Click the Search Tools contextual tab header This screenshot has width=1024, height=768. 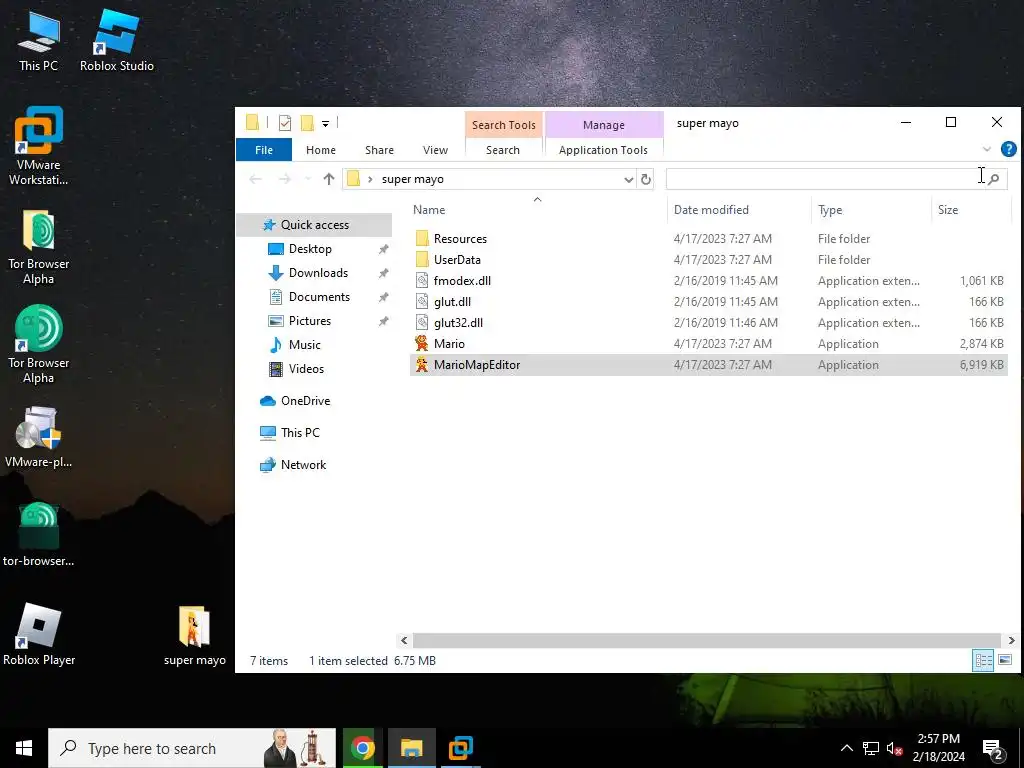click(x=504, y=124)
